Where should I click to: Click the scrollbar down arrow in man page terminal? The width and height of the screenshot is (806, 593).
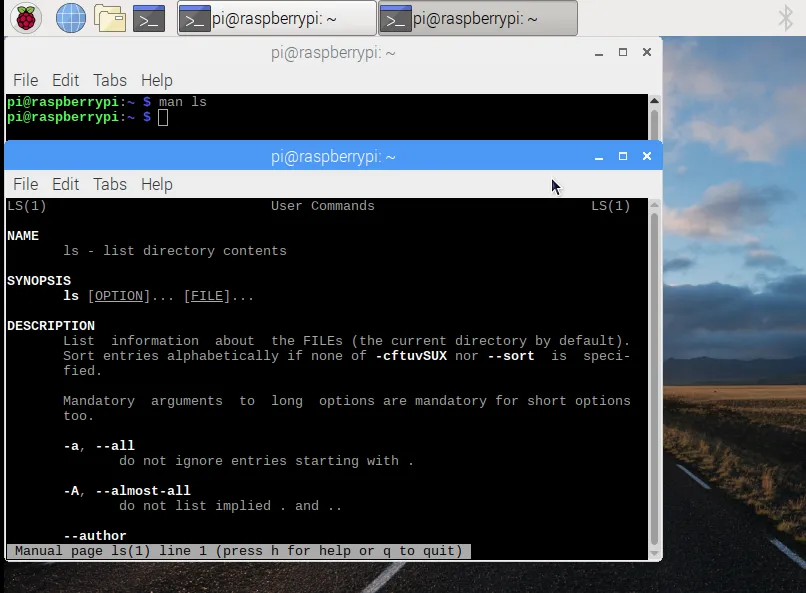[x=654, y=551]
